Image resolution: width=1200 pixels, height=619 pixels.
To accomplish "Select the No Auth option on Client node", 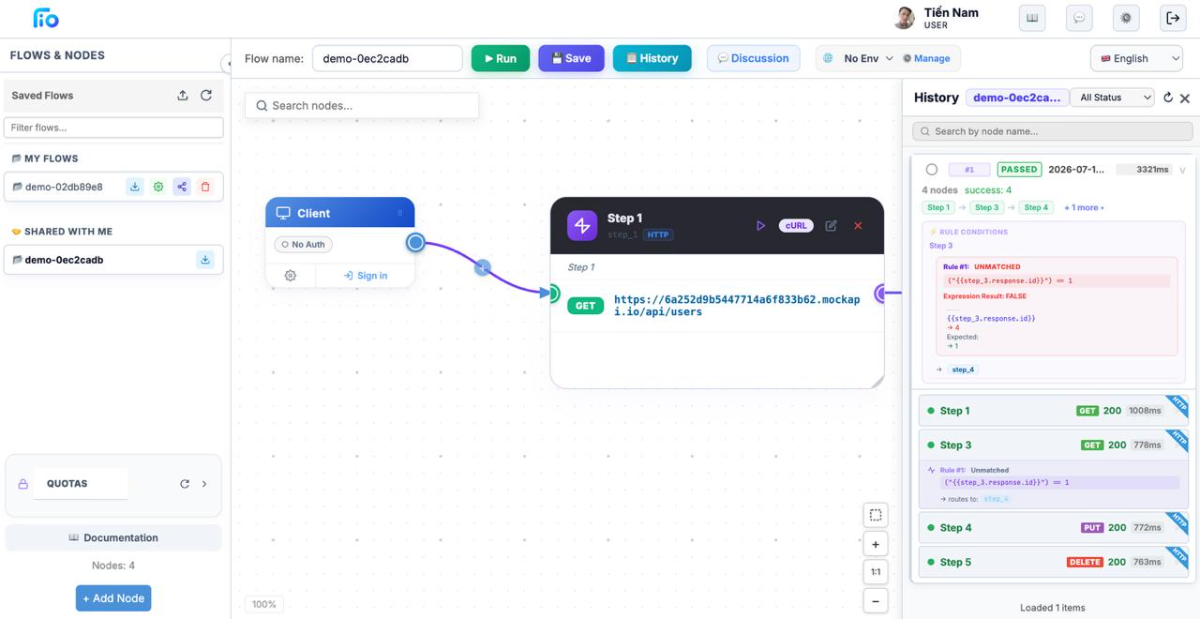I will 304,244.
